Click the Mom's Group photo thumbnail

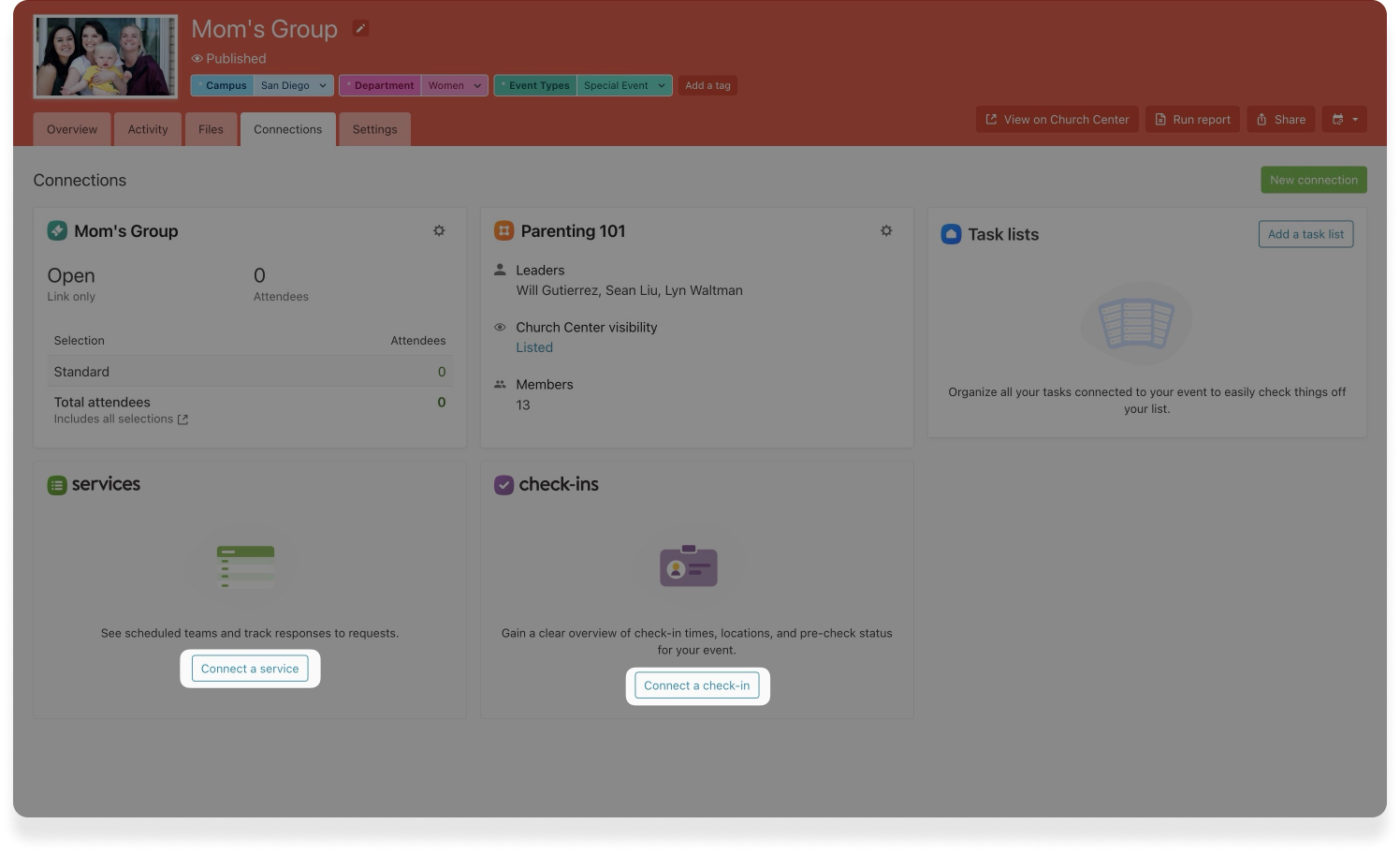tap(105, 57)
